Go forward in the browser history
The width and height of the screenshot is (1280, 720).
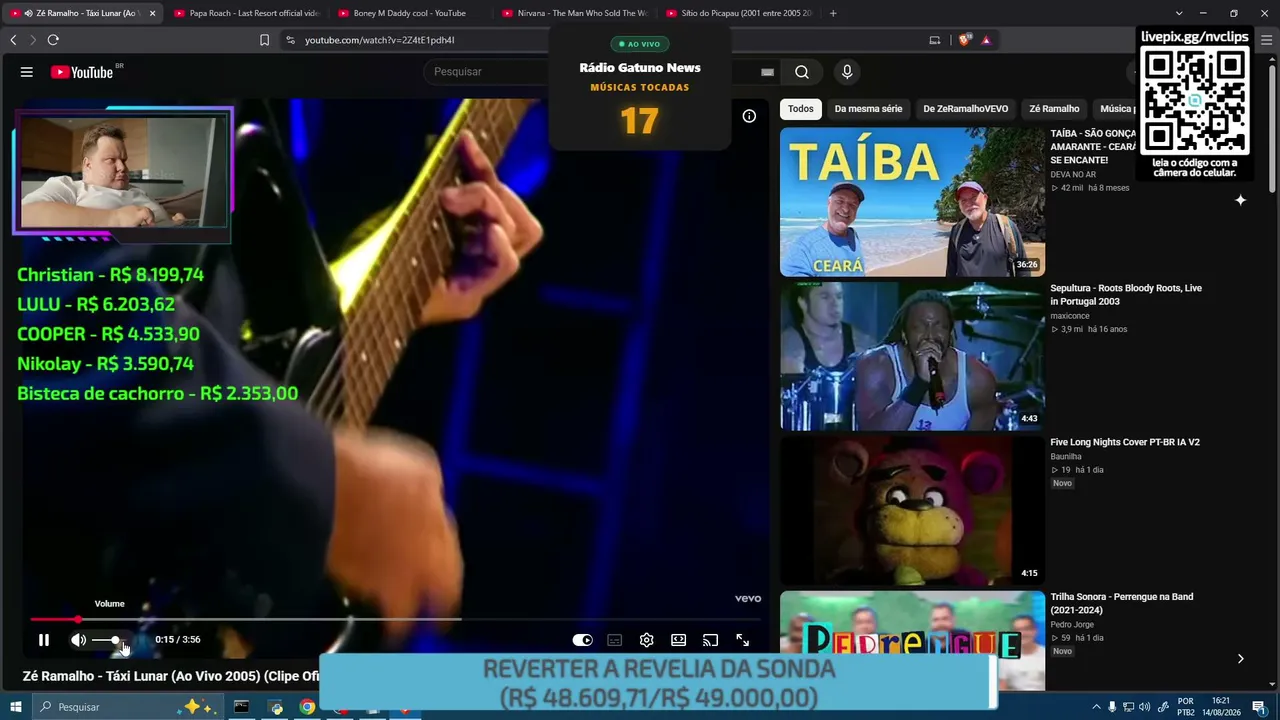(32, 40)
